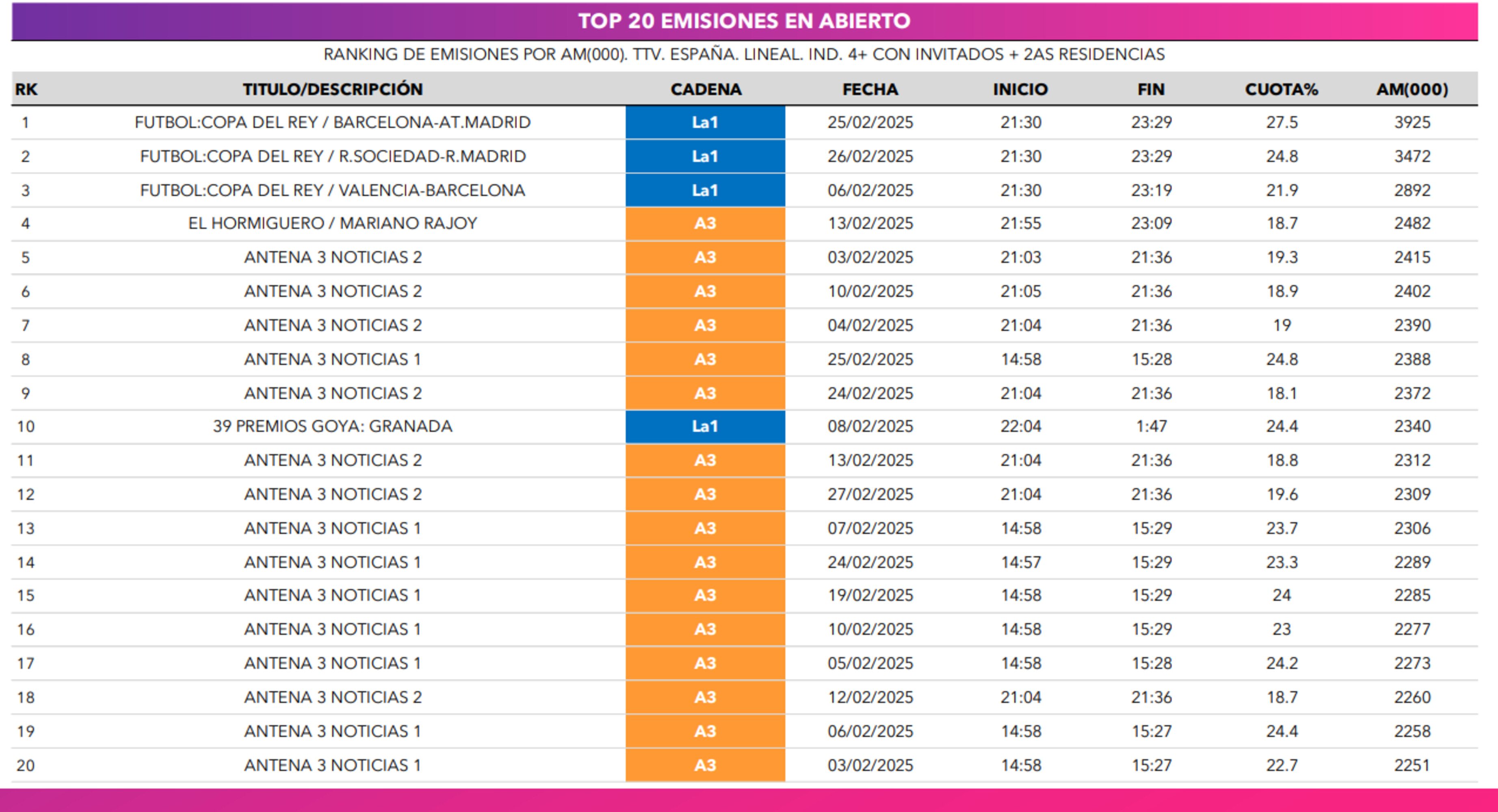Click the TITULO/DESCRIPCIÓN column header
This screenshot has height=812, width=1498.
pos(333,89)
